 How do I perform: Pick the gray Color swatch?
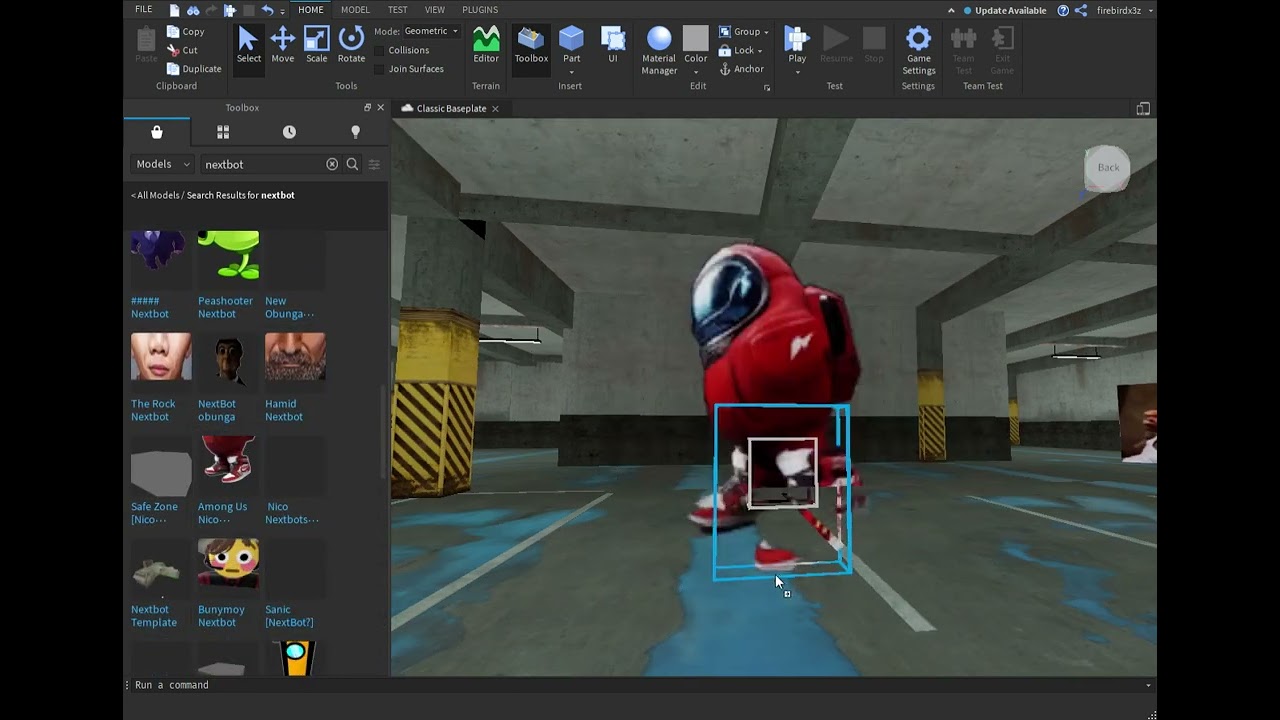[x=695, y=38]
